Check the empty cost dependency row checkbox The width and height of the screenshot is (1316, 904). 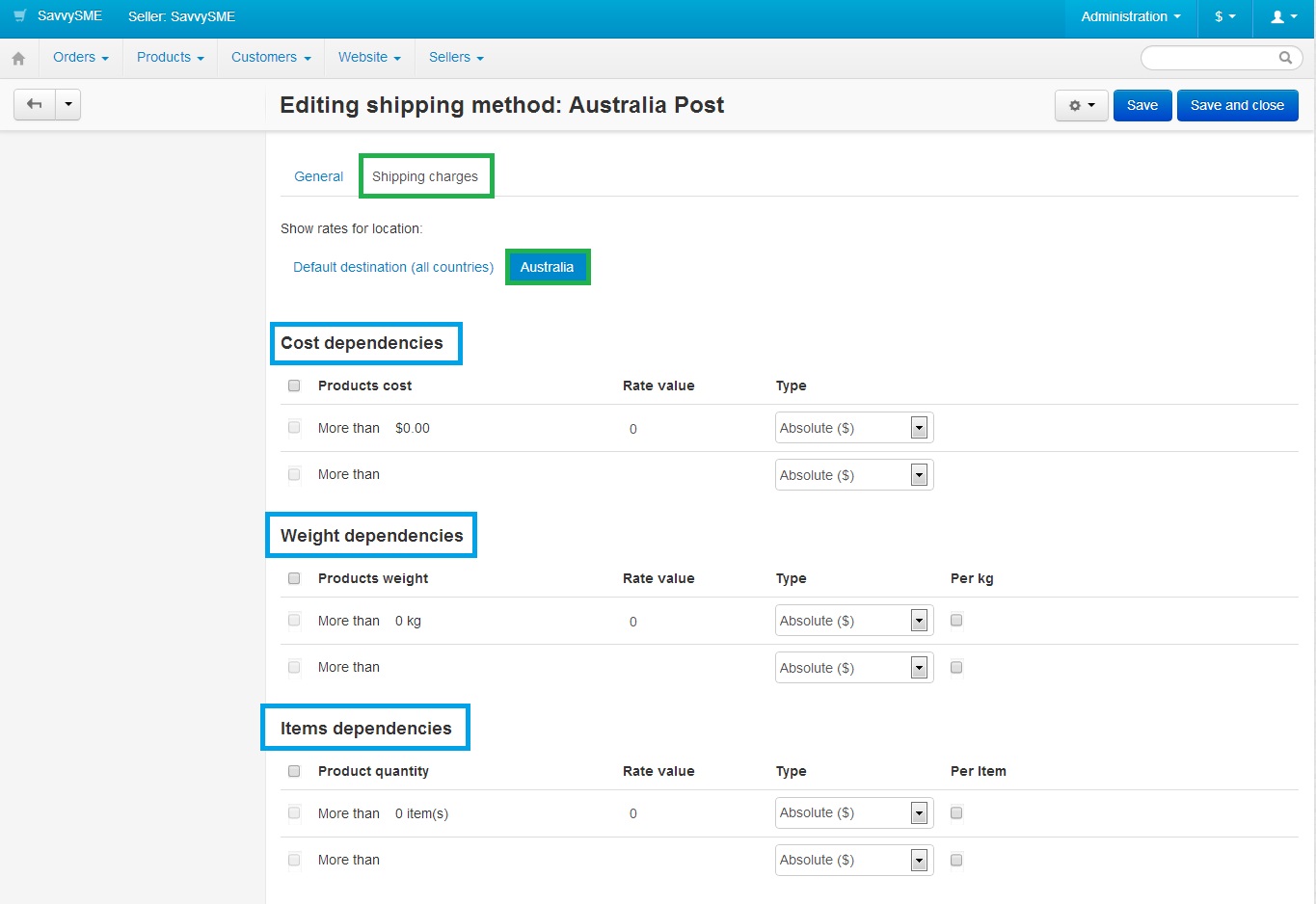coord(294,474)
